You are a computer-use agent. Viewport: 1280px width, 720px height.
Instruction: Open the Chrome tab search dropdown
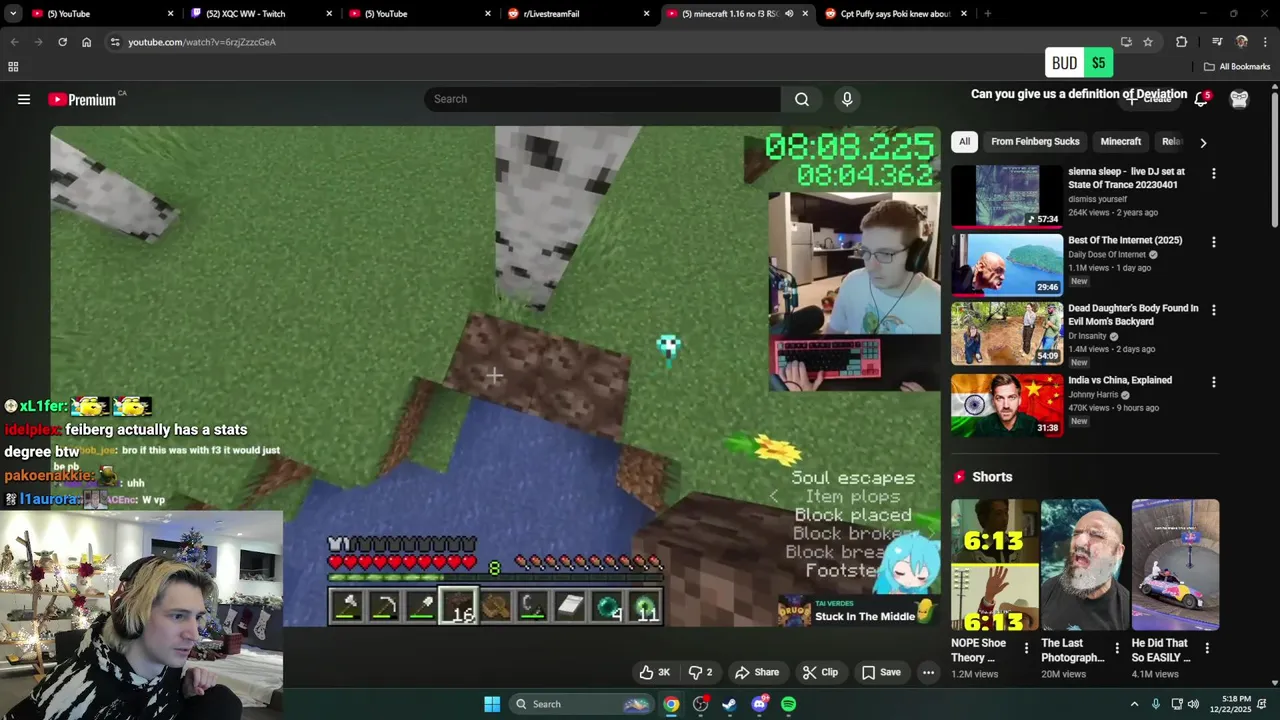pyautogui.click(x=13, y=14)
